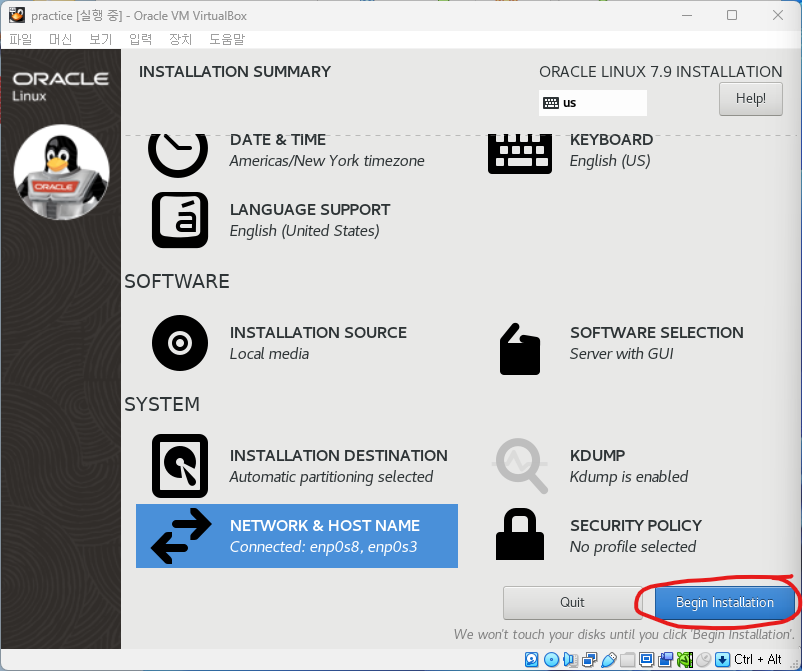803x671 pixels.
Task: Click 'Connected: enp0s8, enp0s3' text
Action: 323,547
